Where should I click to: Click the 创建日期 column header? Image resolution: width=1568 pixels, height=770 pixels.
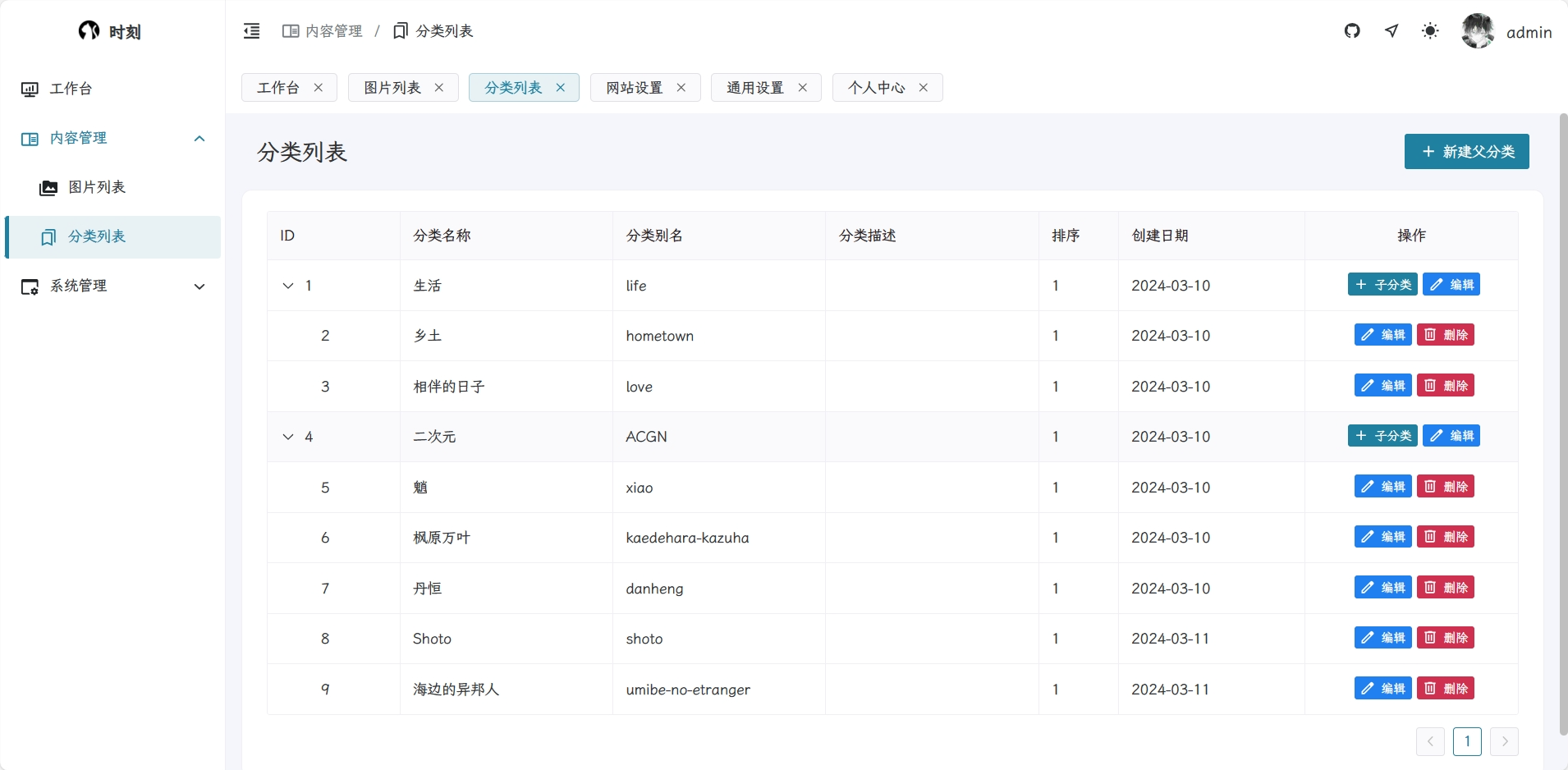pos(1212,236)
